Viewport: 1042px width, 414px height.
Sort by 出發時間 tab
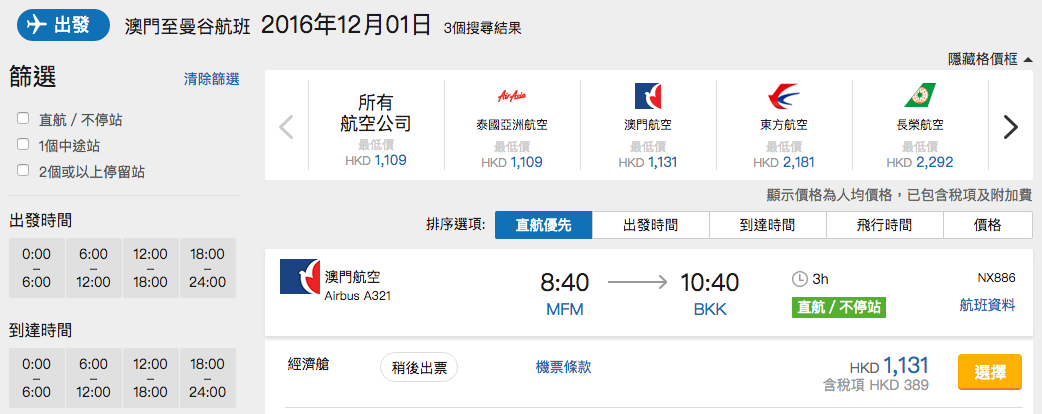pyautogui.click(x=651, y=225)
